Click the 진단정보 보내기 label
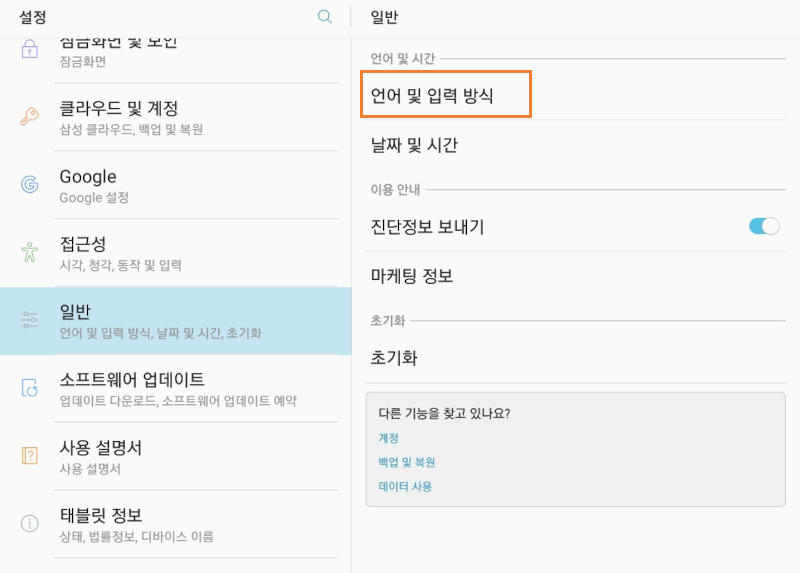The width and height of the screenshot is (800, 573). tap(427, 227)
